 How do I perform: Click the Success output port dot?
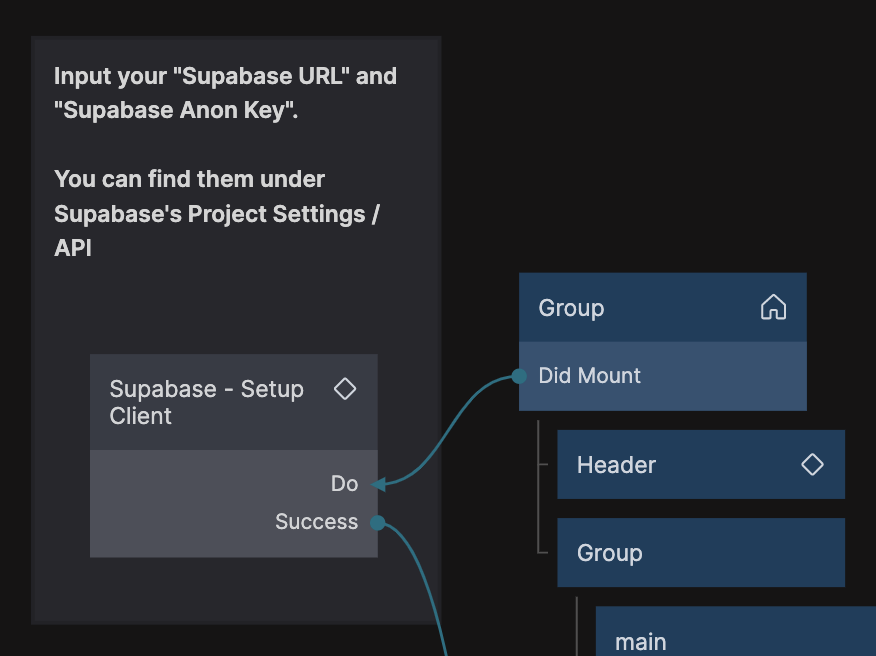377,522
